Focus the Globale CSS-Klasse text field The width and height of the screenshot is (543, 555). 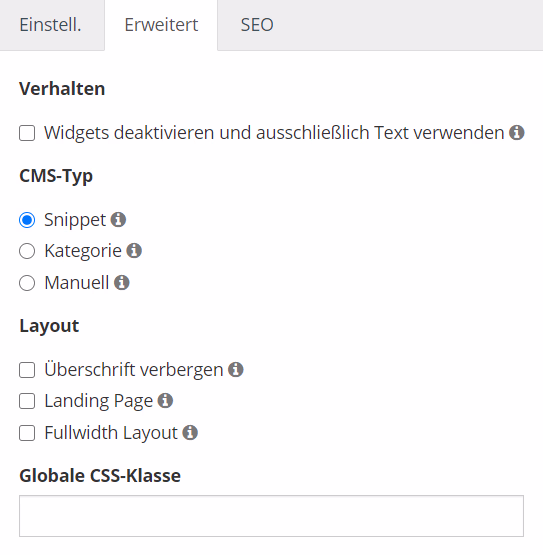coord(272,516)
